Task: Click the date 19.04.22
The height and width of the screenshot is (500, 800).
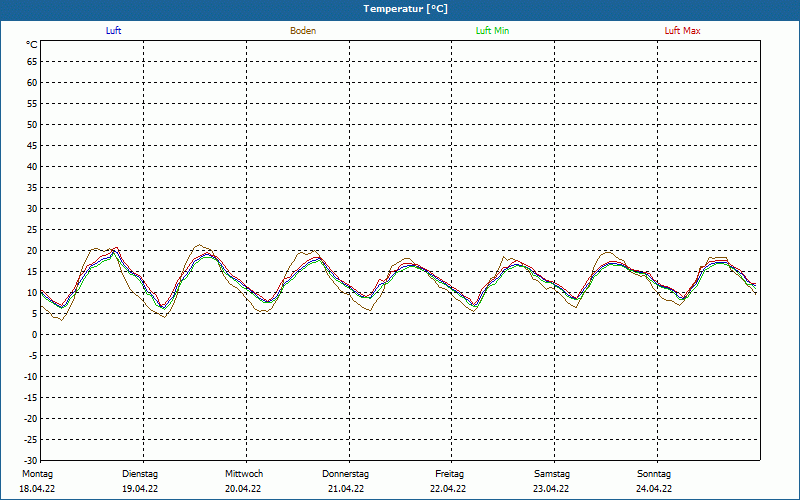Action: pos(140,489)
